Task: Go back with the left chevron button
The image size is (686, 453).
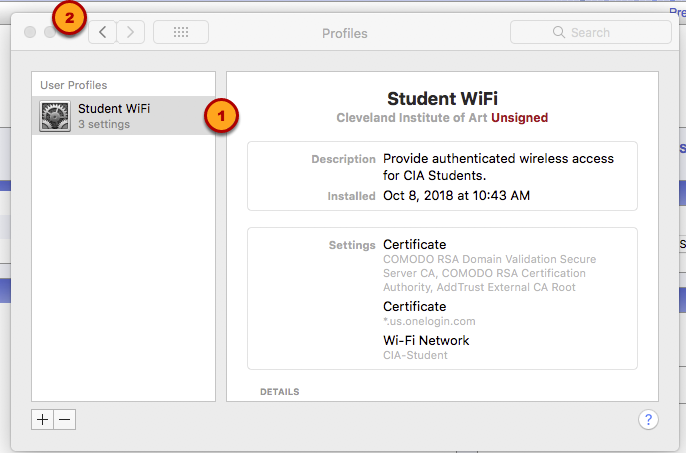Action: (102, 32)
